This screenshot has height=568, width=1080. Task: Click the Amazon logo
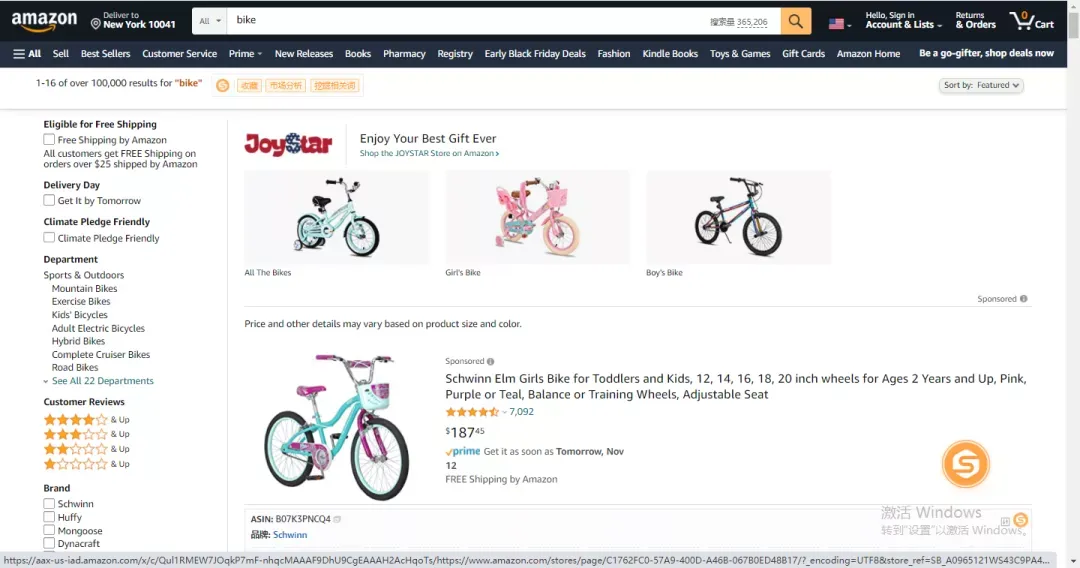(x=44, y=21)
